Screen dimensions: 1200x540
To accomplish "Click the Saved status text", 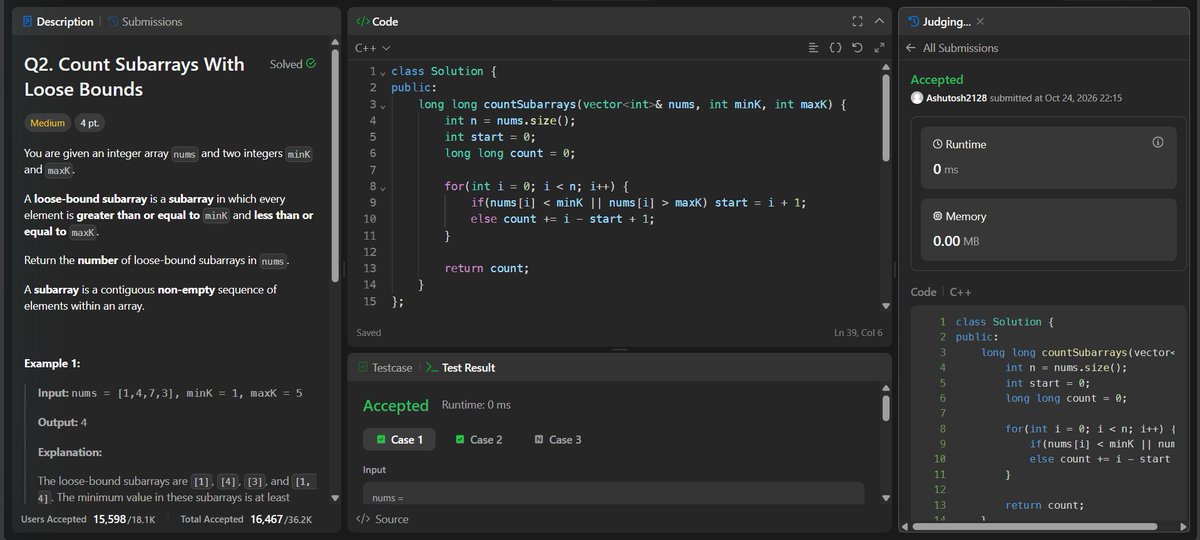I will coord(368,332).
